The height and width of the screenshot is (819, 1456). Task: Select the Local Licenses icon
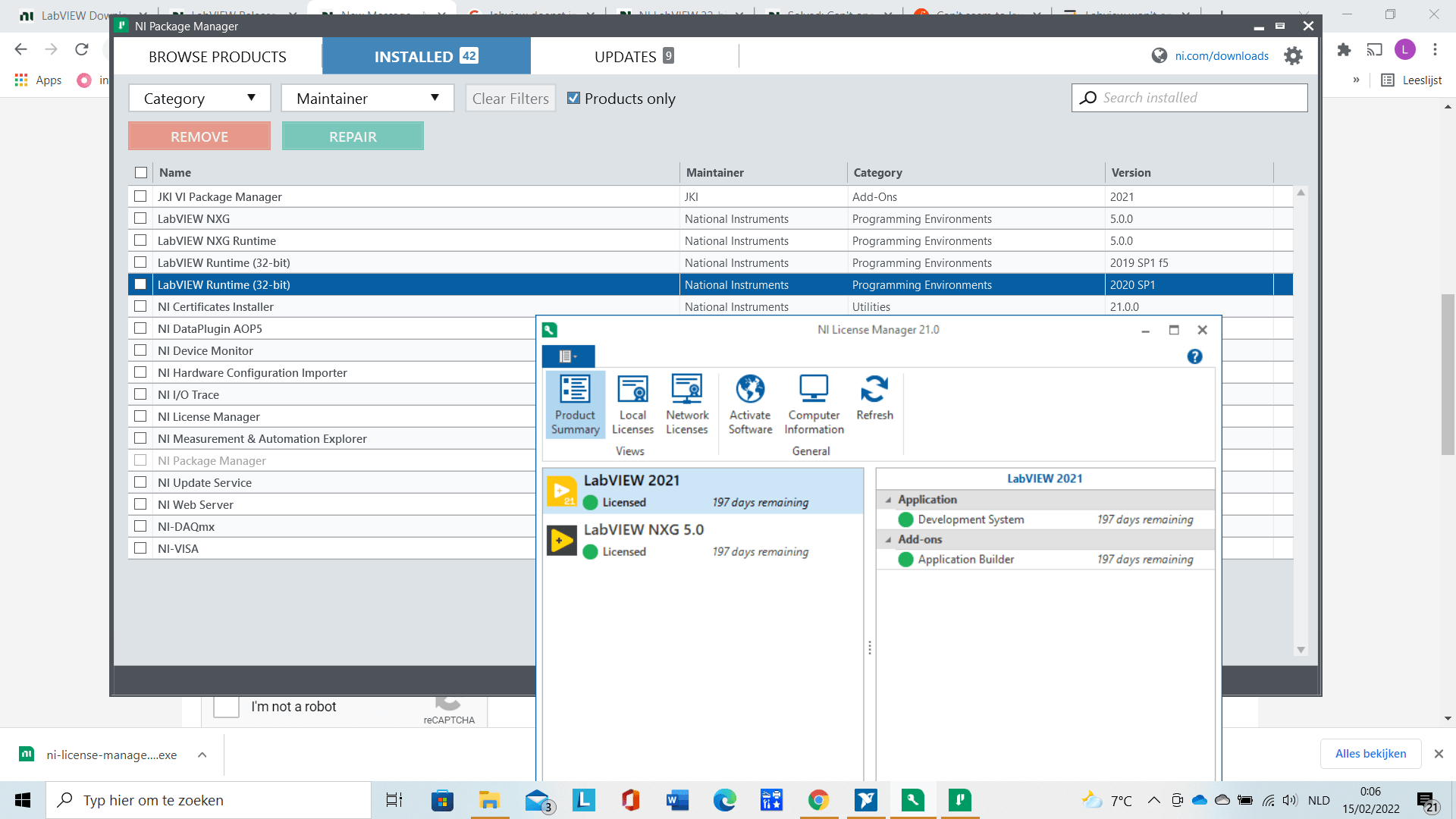(632, 404)
